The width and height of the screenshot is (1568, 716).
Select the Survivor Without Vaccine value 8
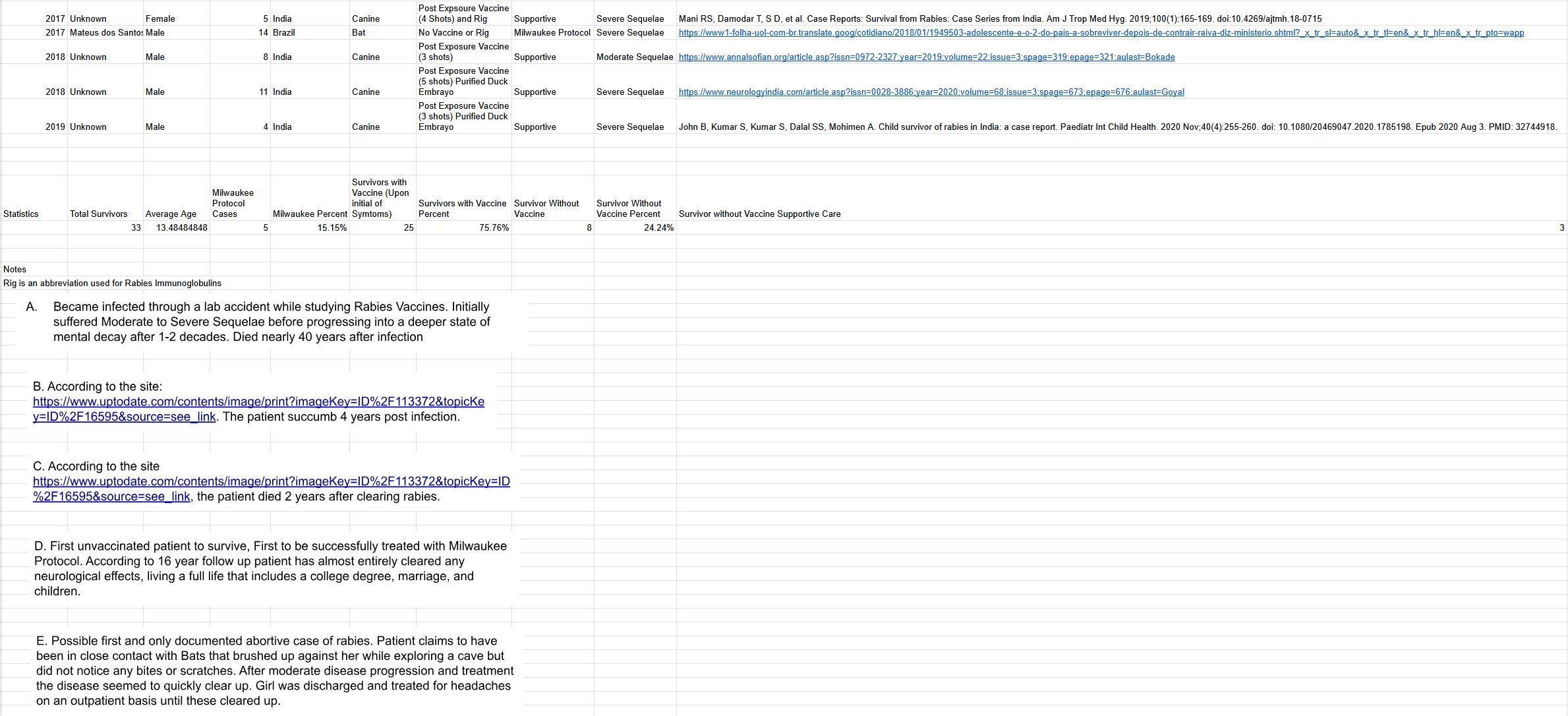pyautogui.click(x=552, y=227)
